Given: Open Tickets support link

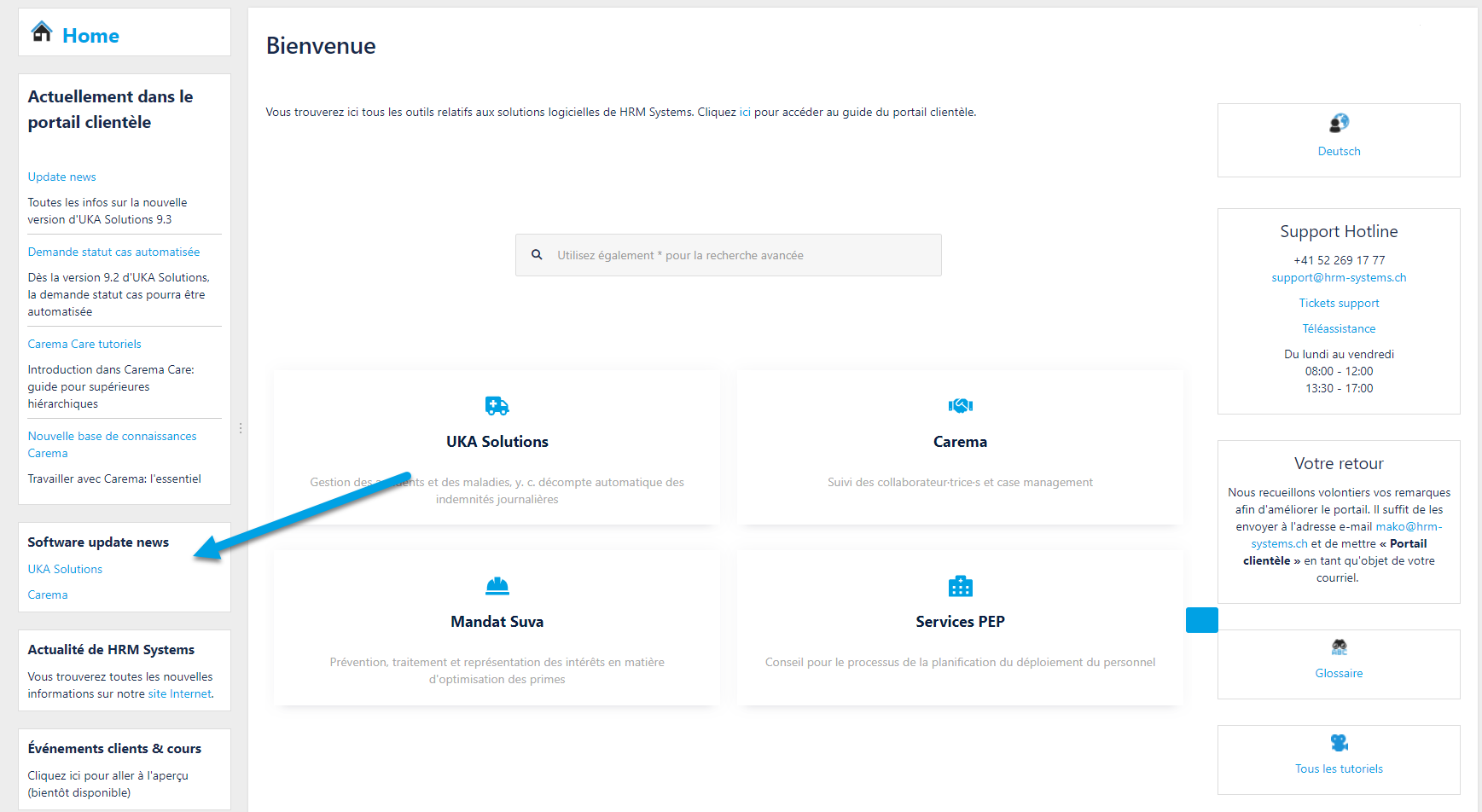Looking at the screenshot, I should tap(1339, 303).
